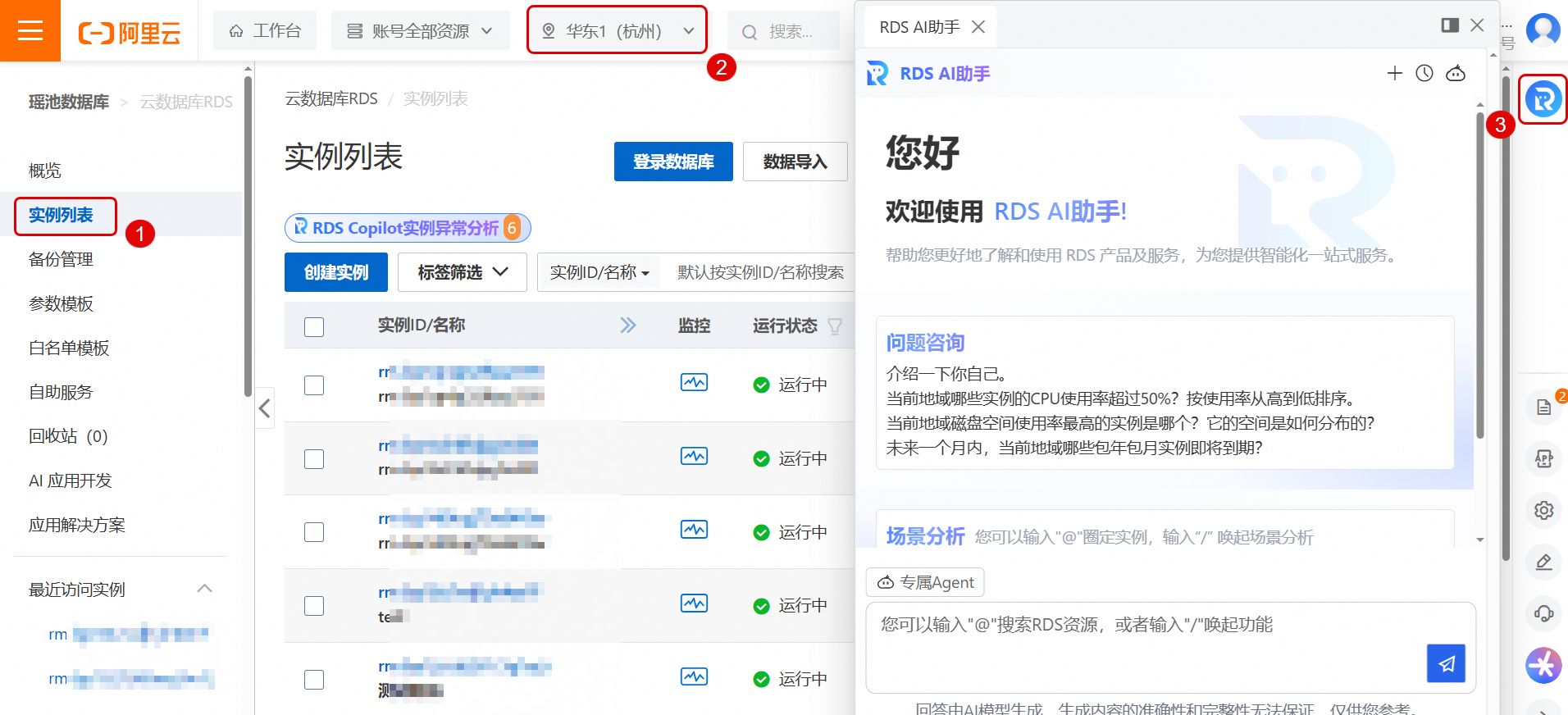Open the 账号全部资源 dropdown
Screen dimensions: 1568x715
(420, 30)
